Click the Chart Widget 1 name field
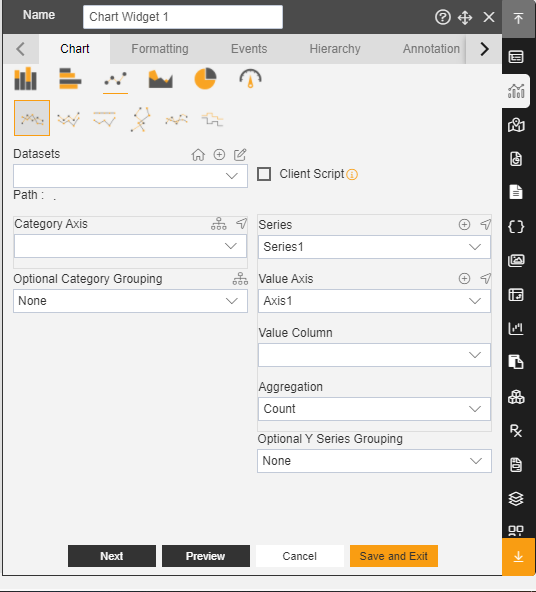The height and width of the screenshot is (592, 536). coord(183,17)
